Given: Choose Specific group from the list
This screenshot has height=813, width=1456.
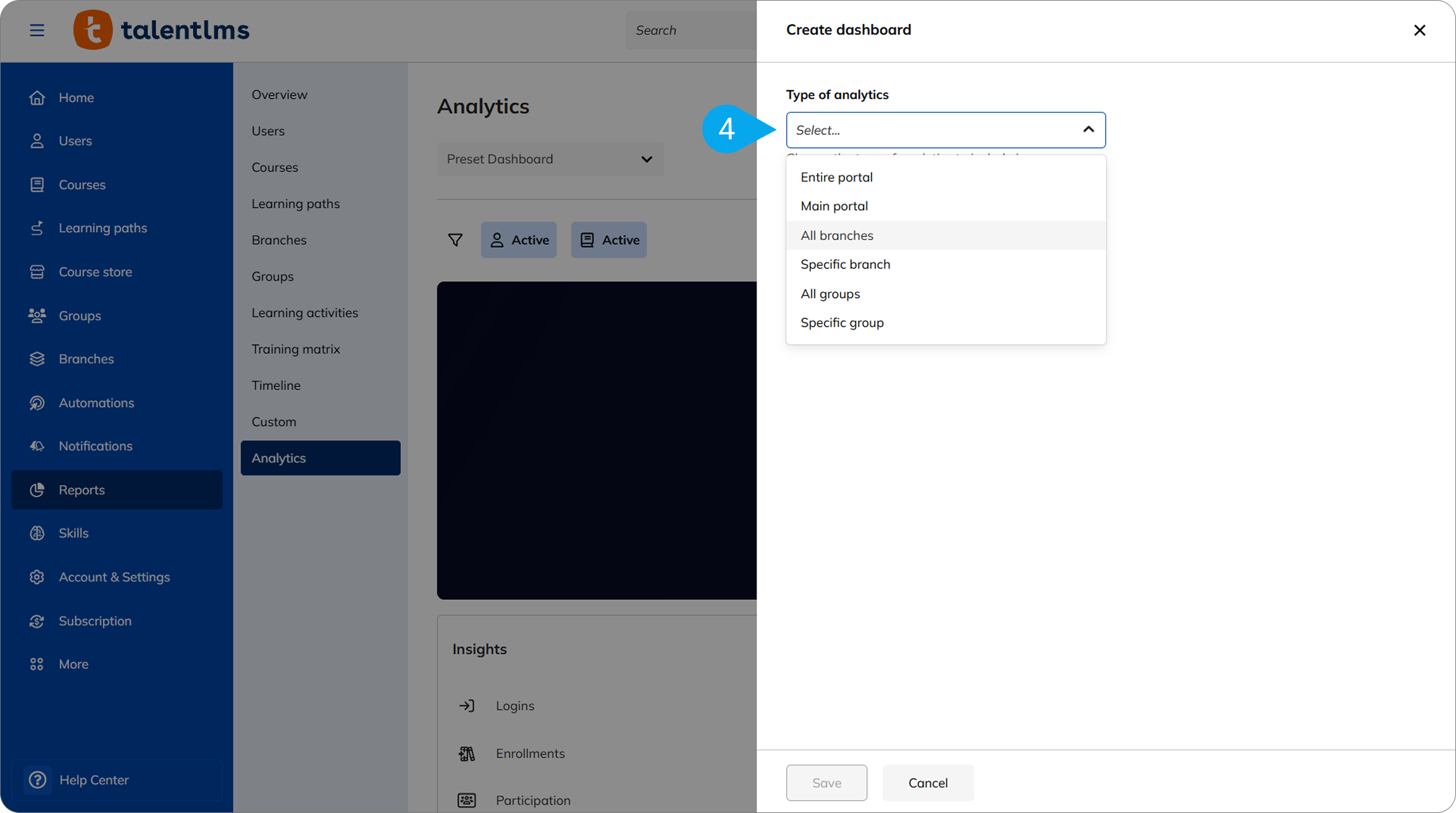Looking at the screenshot, I should [x=842, y=322].
